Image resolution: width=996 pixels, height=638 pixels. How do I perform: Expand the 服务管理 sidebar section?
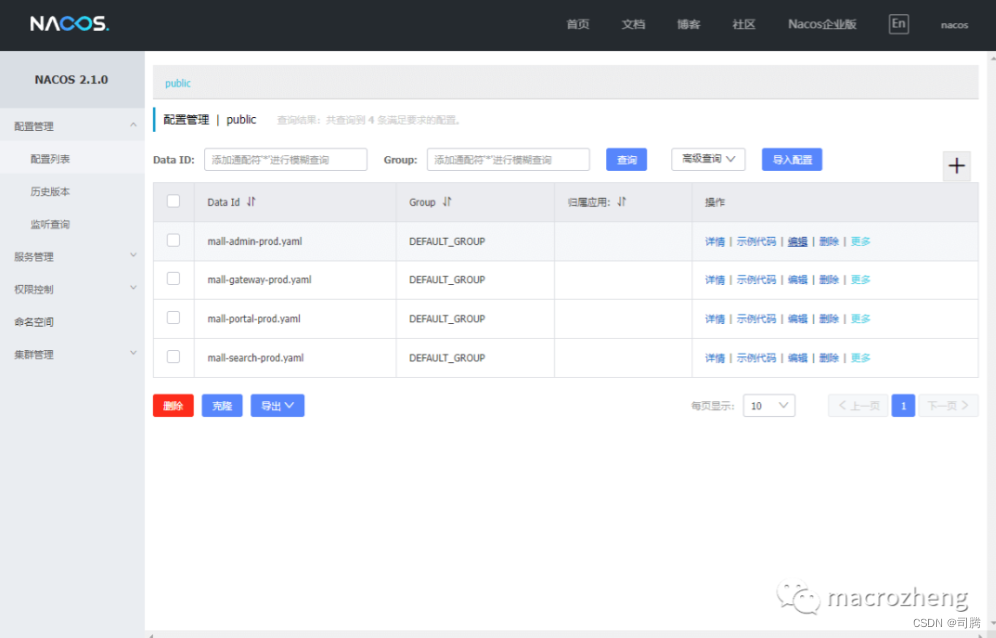pyautogui.click(x=60, y=256)
